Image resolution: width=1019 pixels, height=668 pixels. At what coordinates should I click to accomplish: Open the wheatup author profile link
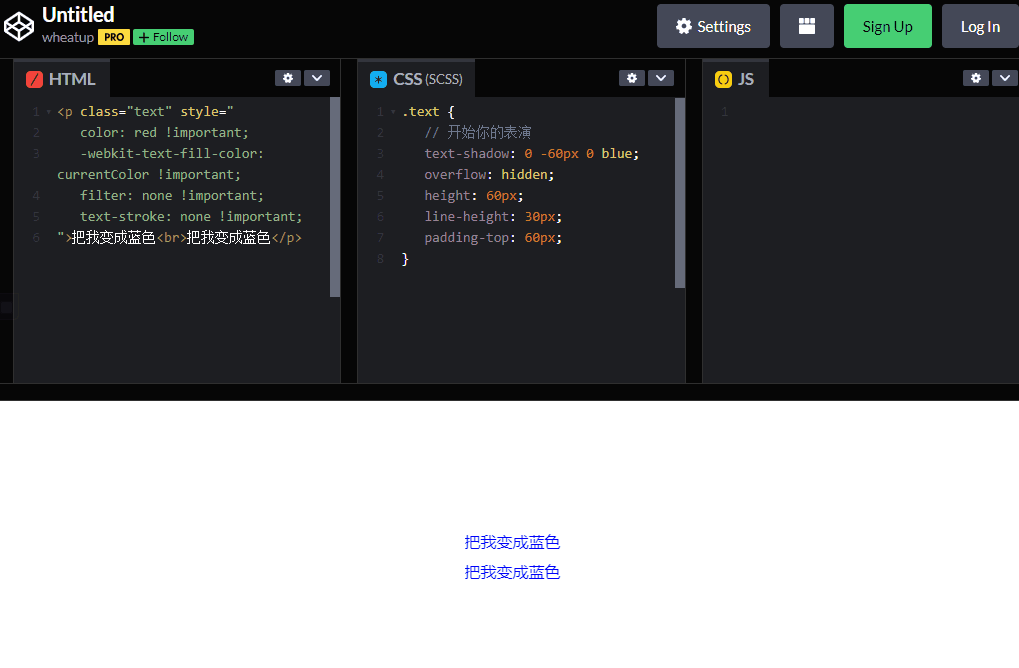[x=67, y=37]
